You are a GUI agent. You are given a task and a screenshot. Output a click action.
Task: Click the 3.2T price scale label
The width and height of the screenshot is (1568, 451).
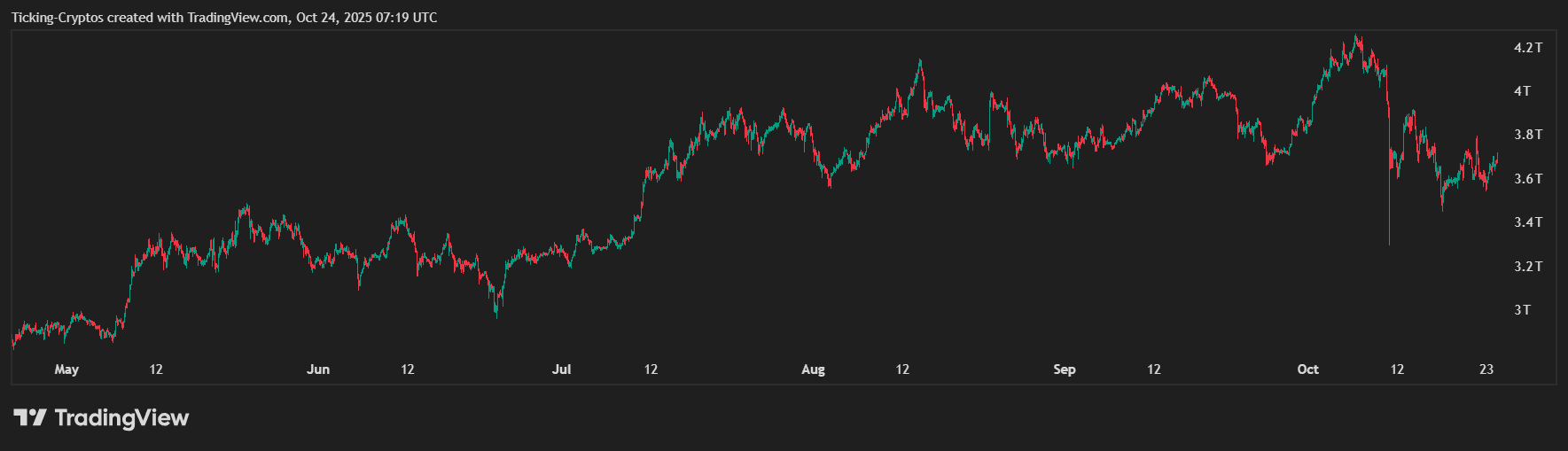tap(1527, 267)
